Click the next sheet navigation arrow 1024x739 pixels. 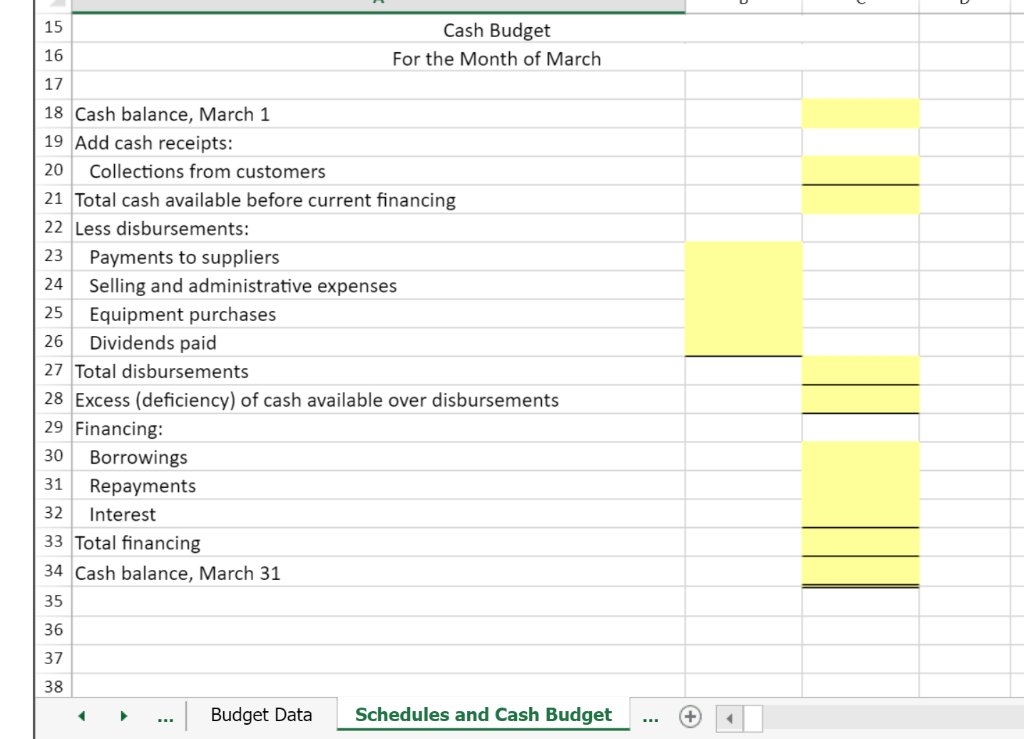click(122, 715)
